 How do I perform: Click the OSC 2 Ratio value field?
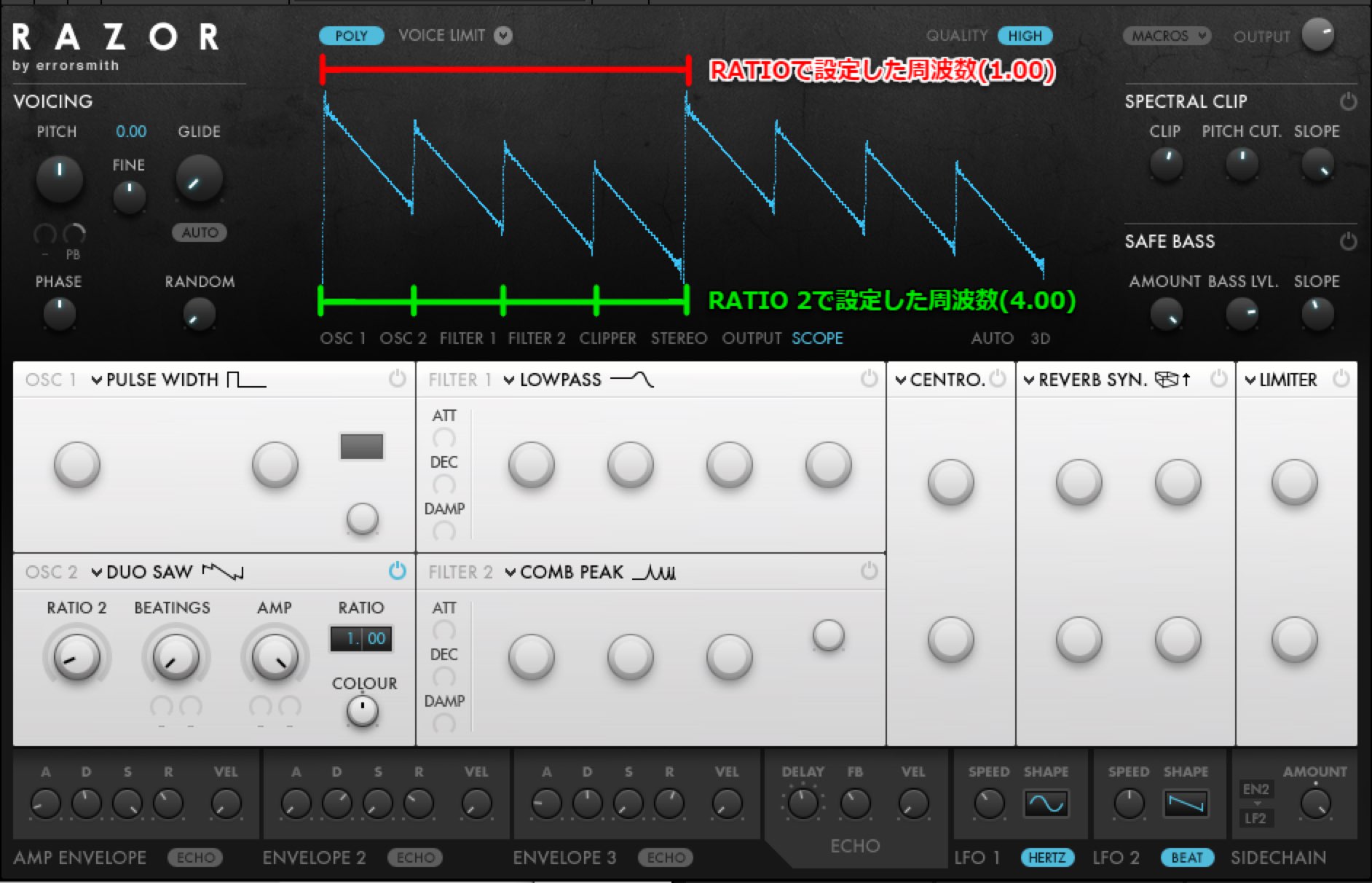point(361,639)
